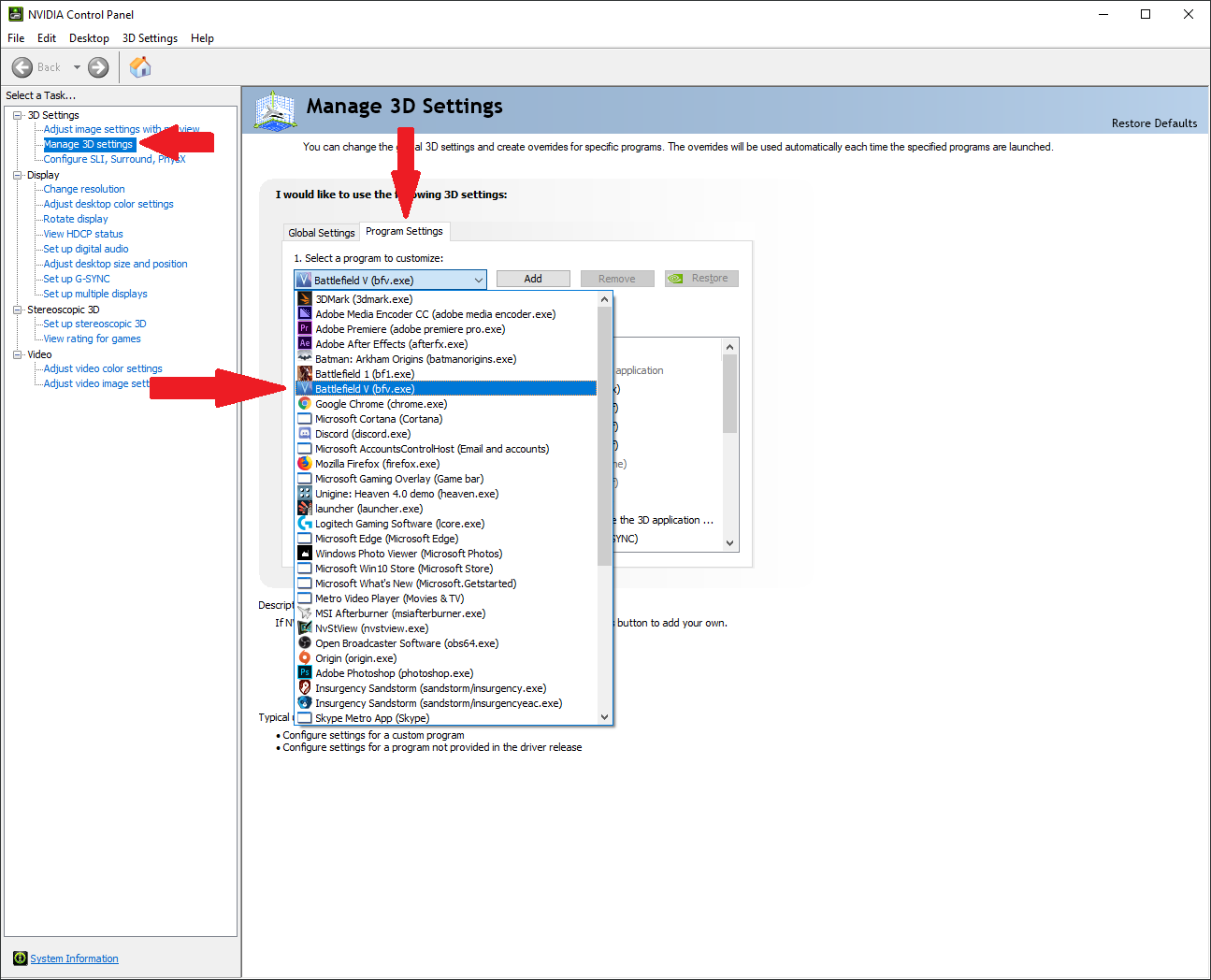Screen dimensions: 1211x980
Task: Click the Discord icon in list
Action: 305,434
